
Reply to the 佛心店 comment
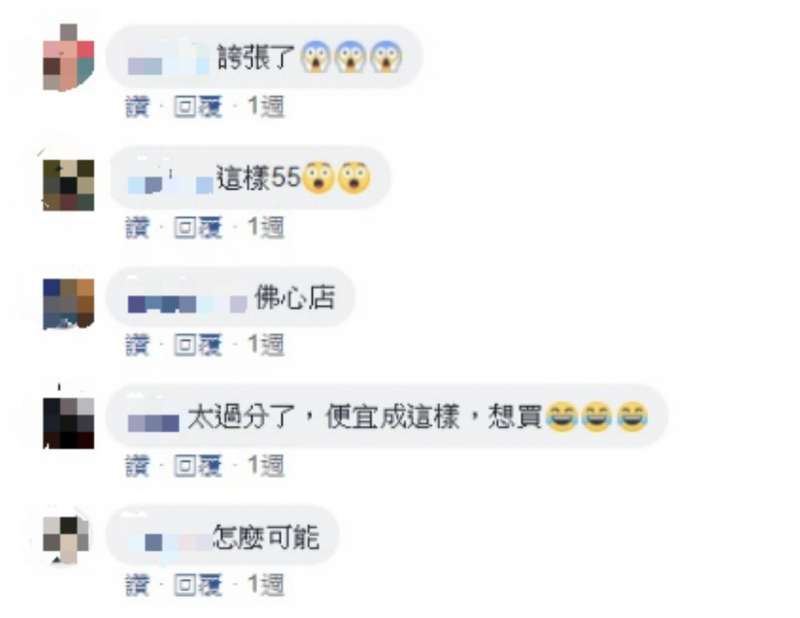point(198,345)
